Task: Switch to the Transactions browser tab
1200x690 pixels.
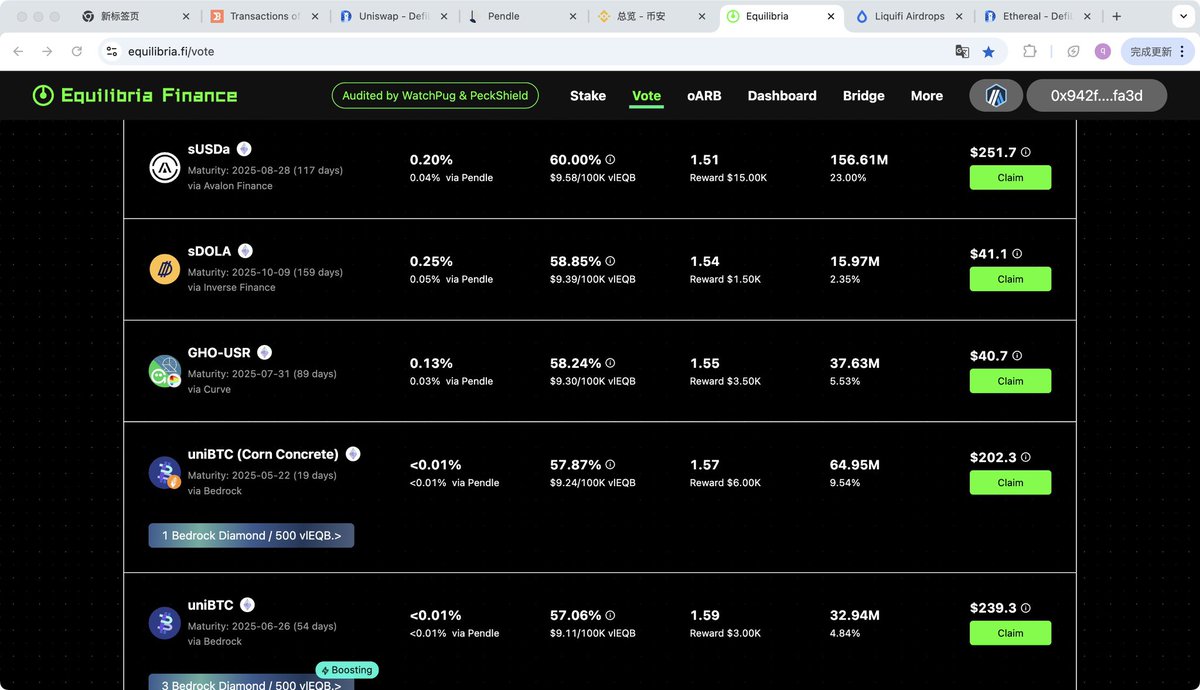Action: tap(262, 17)
